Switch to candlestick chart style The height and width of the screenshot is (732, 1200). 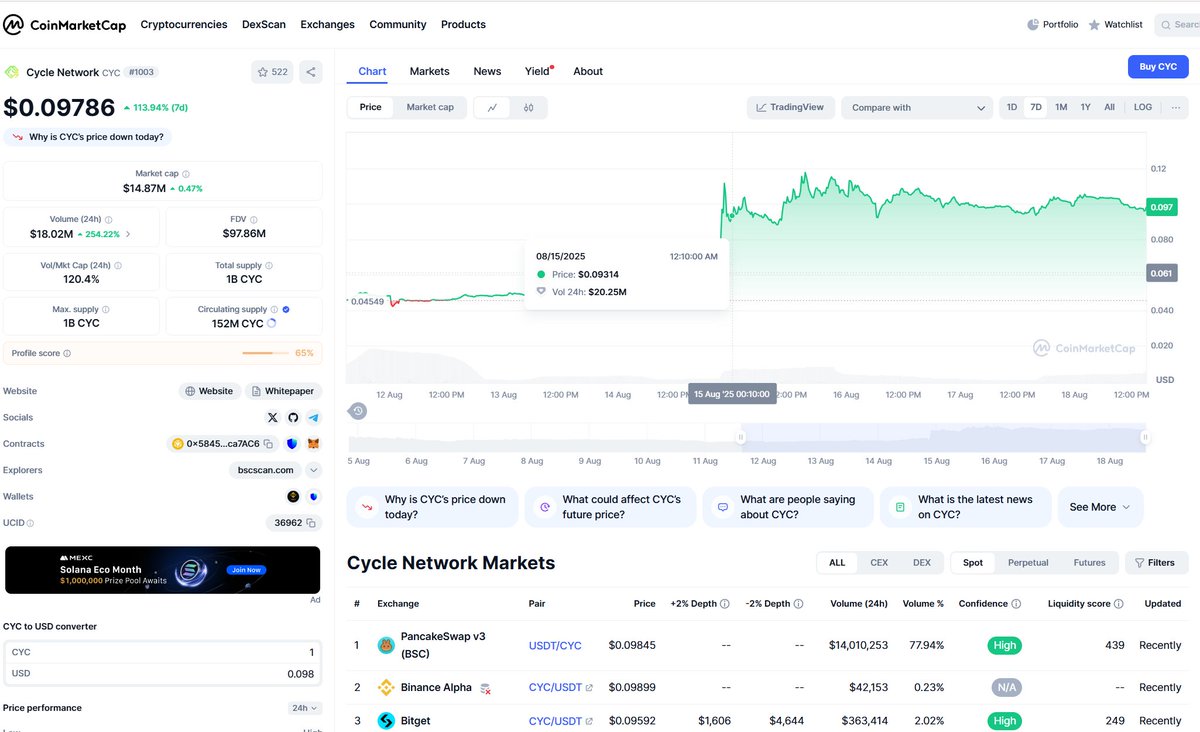(x=529, y=107)
